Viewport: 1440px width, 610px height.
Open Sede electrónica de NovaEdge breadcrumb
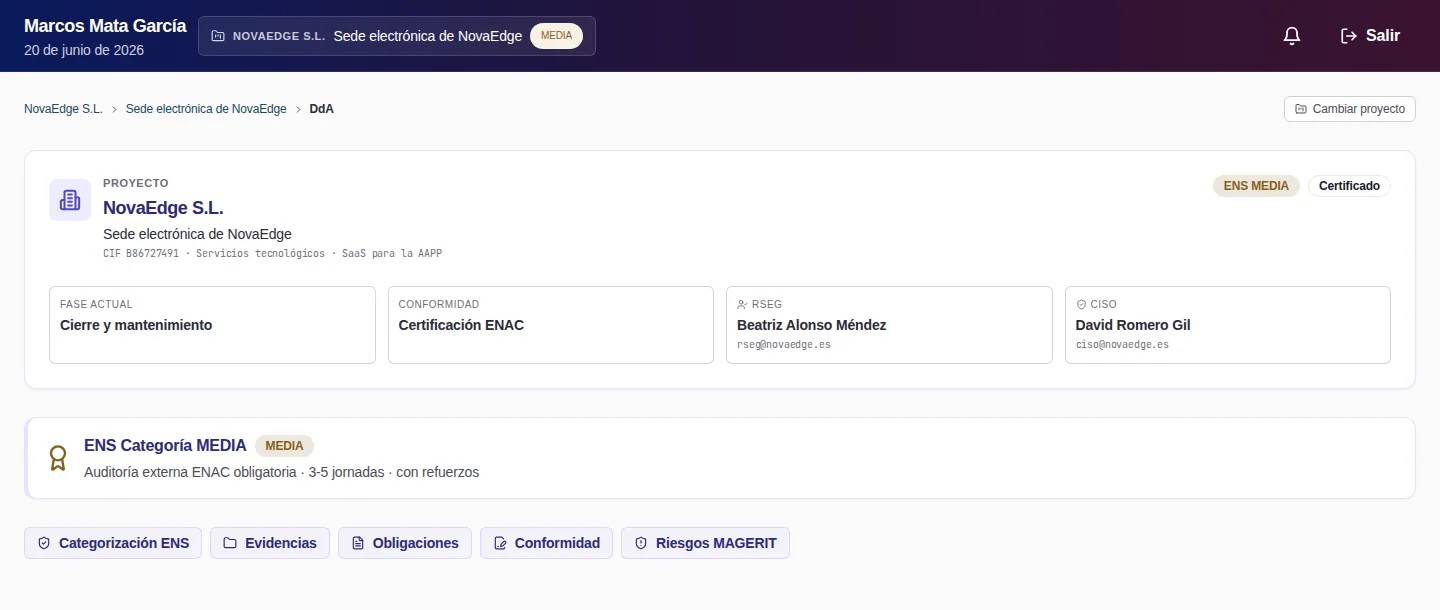pos(206,109)
